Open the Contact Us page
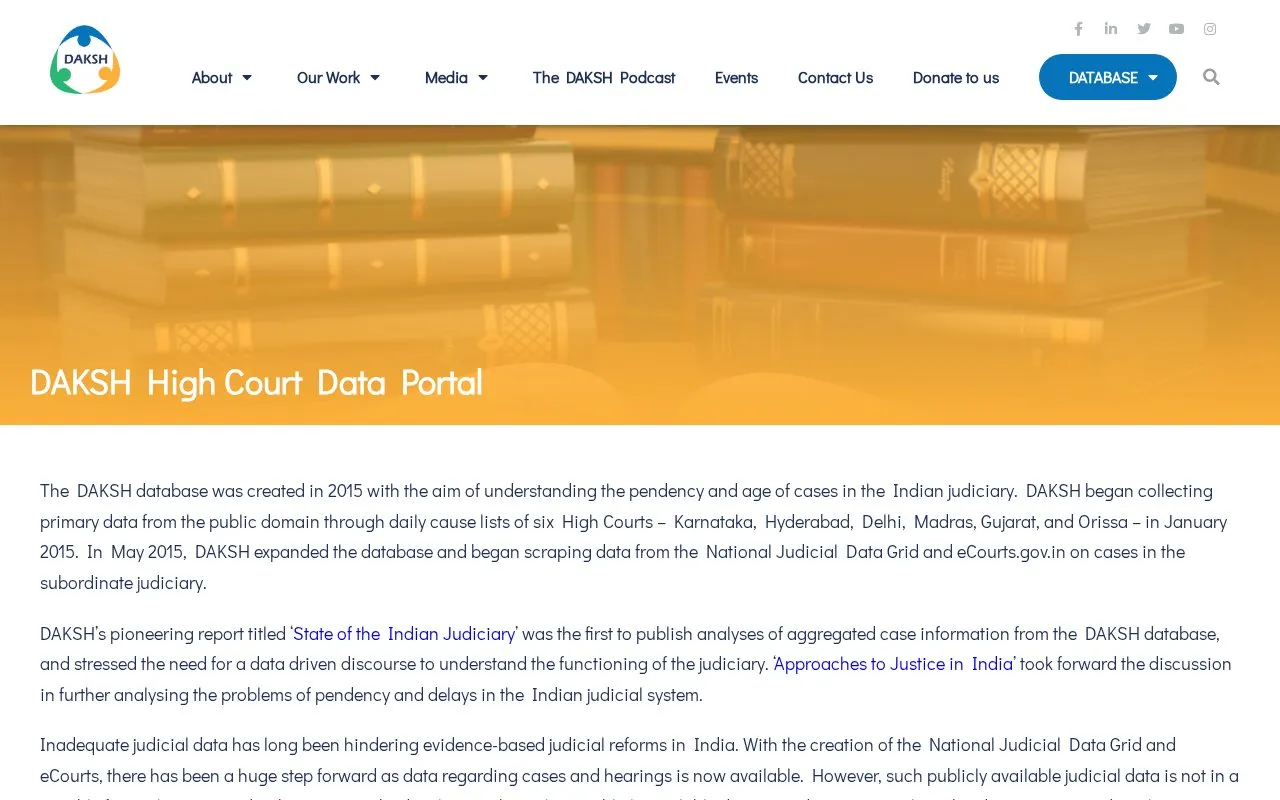The height and width of the screenshot is (800, 1280). (x=835, y=78)
